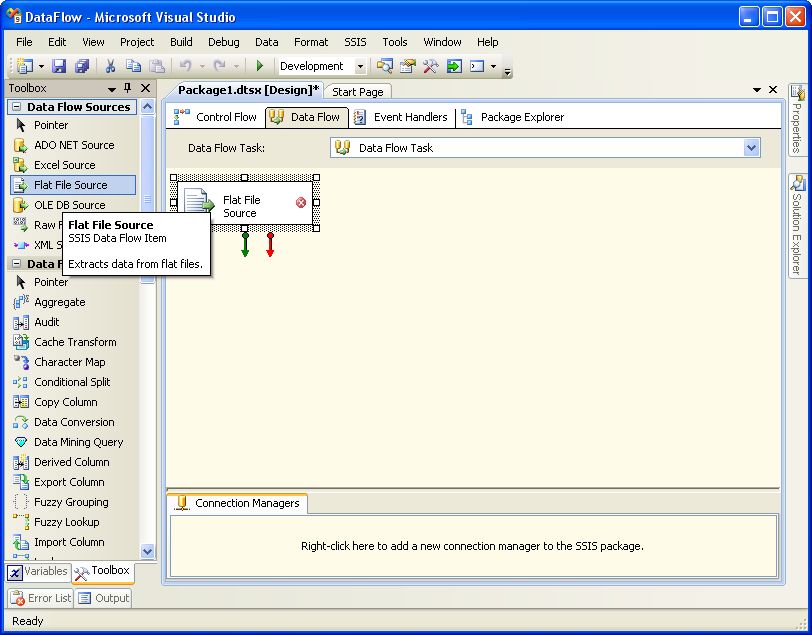The image size is (812, 635).
Task: Switch to the Control Flow tab
Action: pos(216,117)
